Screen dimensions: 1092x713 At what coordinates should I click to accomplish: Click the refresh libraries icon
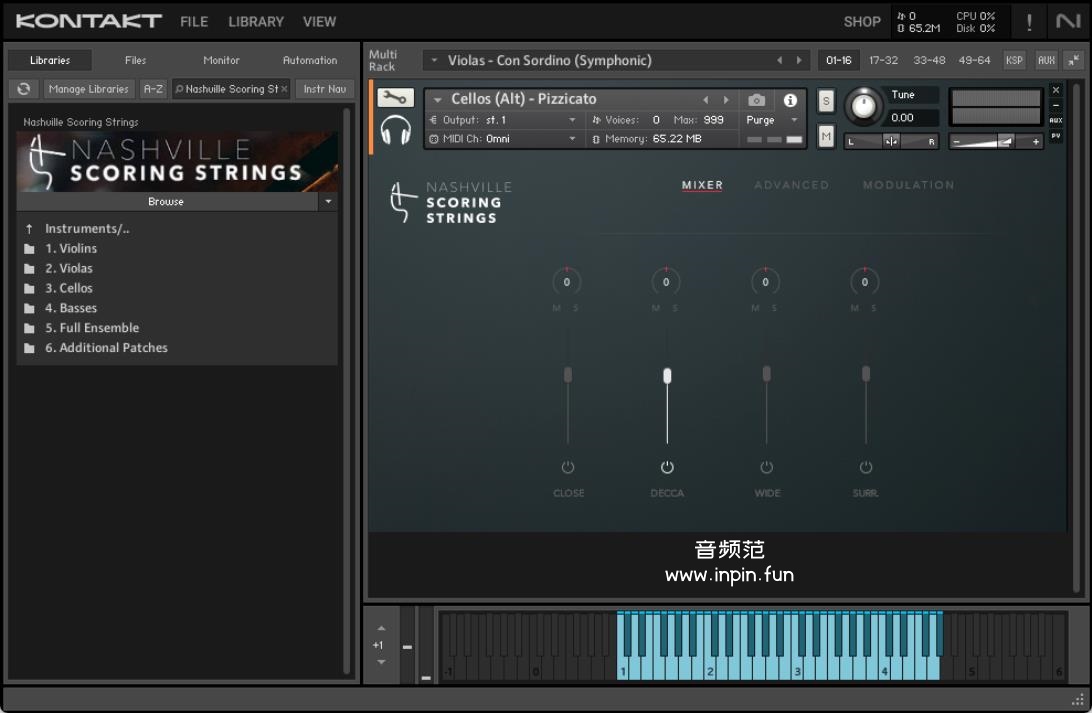(23, 89)
